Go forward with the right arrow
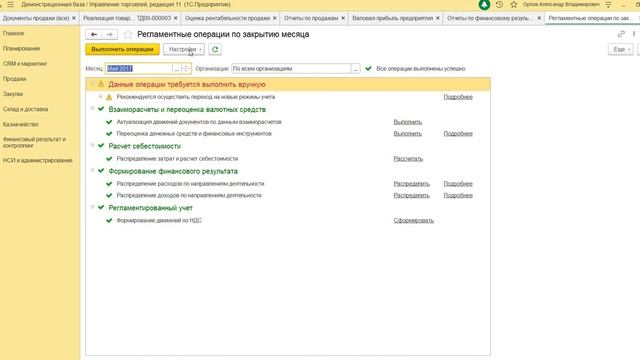640x360 pixels. pyautogui.click(x=109, y=35)
